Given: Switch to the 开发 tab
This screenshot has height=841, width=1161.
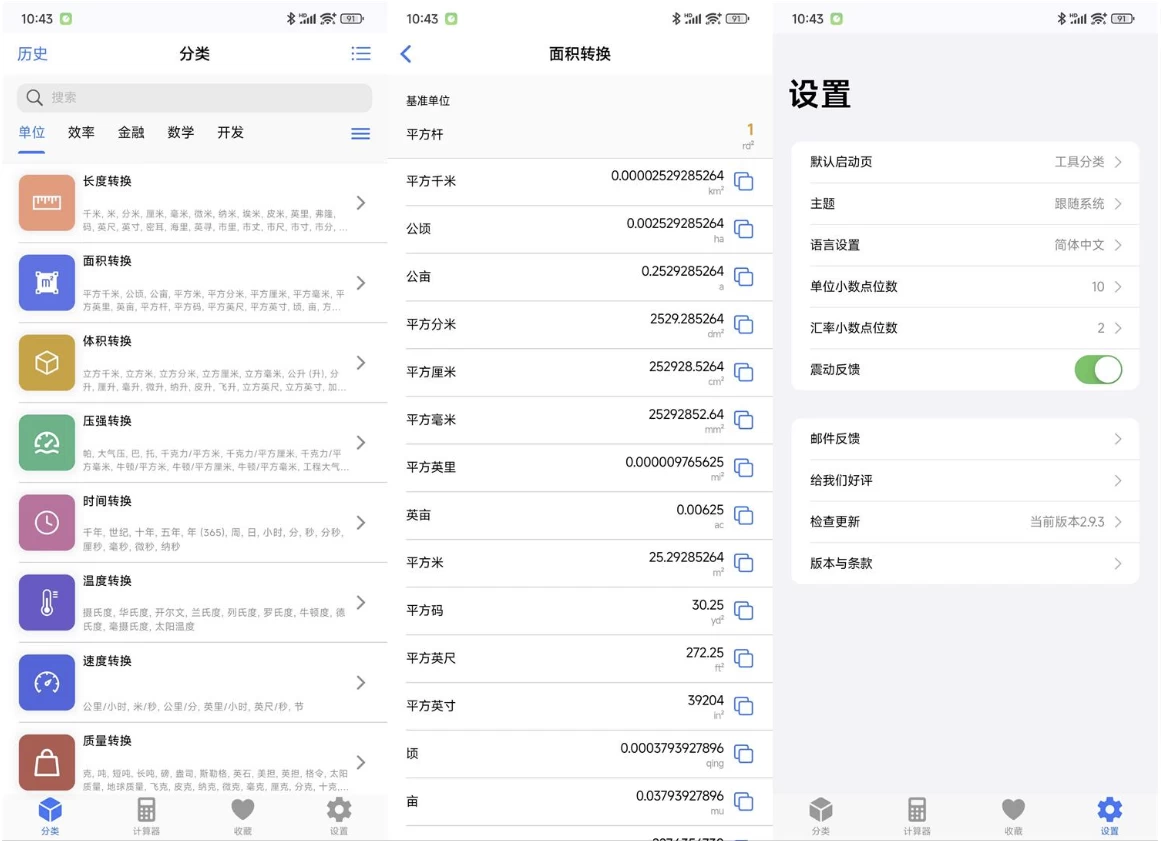Looking at the screenshot, I should pyautogui.click(x=230, y=133).
